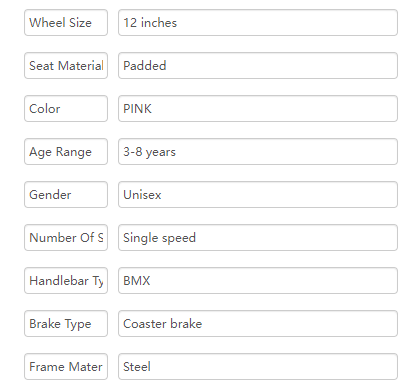Place cursor after the word Padded
The image size is (412, 387).
(x=167, y=66)
